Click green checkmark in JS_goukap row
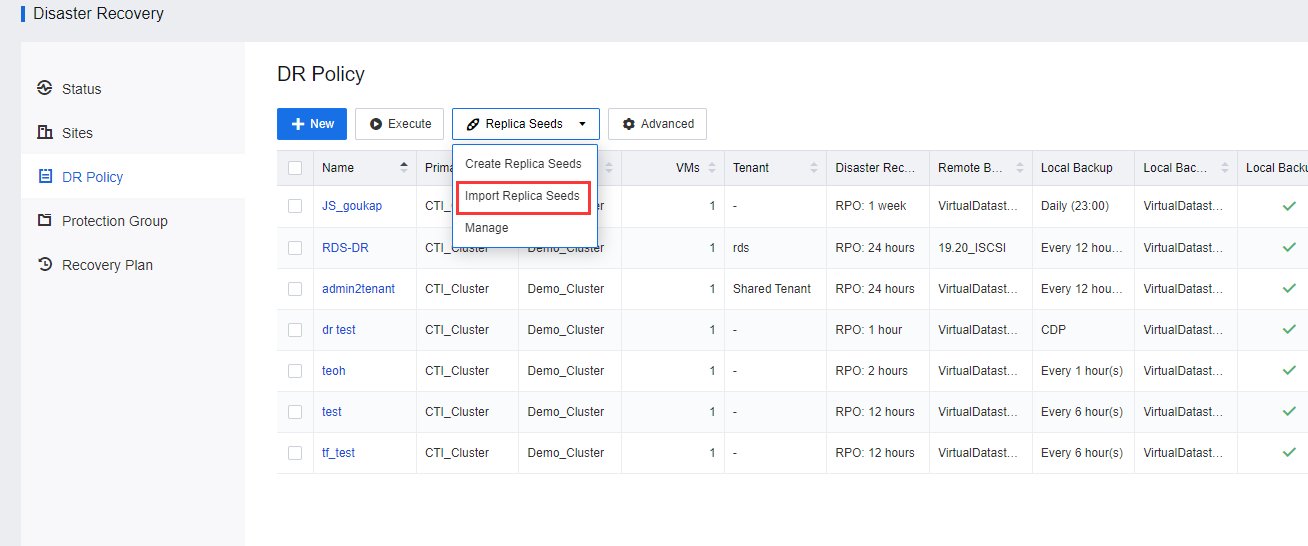This screenshot has width=1308, height=546. pyautogui.click(x=1289, y=206)
